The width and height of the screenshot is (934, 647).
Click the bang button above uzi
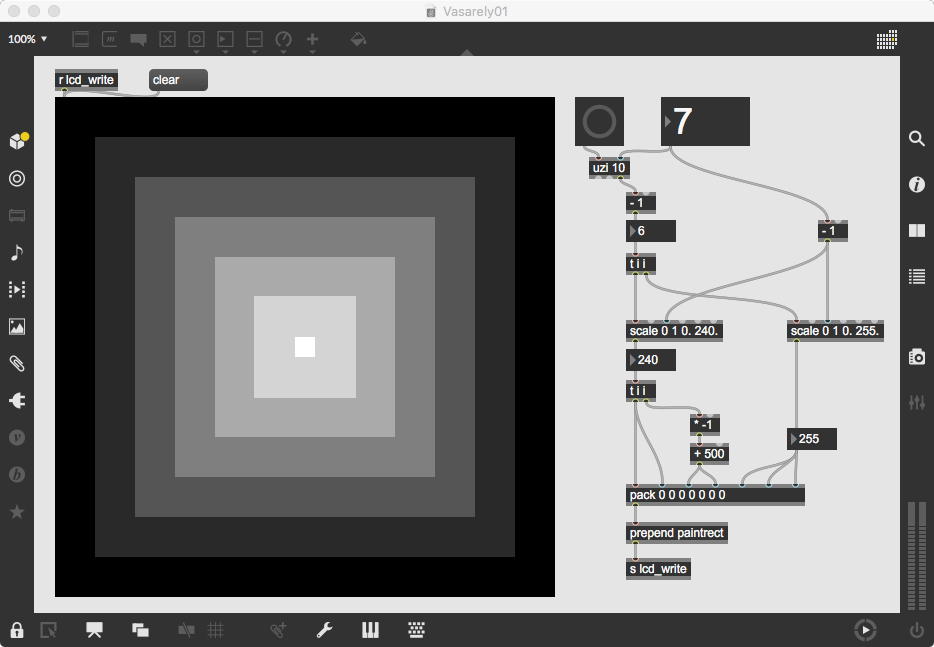coord(599,122)
